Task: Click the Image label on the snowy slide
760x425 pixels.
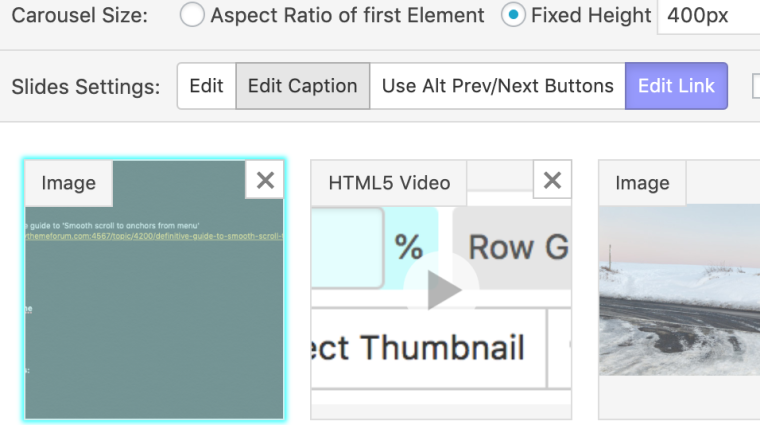Action: coord(642,183)
